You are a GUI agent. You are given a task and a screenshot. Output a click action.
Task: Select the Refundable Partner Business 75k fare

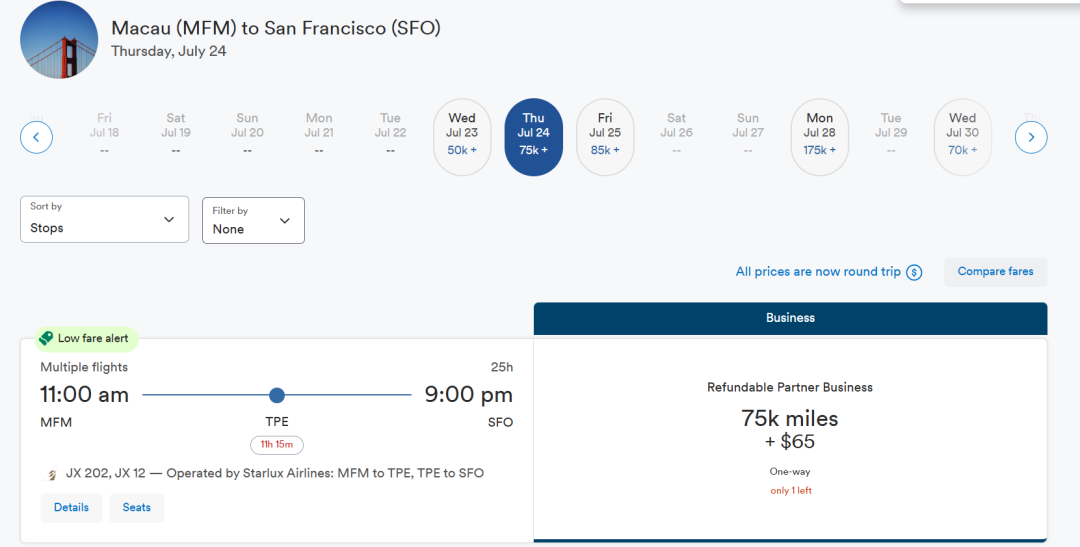(790, 430)
